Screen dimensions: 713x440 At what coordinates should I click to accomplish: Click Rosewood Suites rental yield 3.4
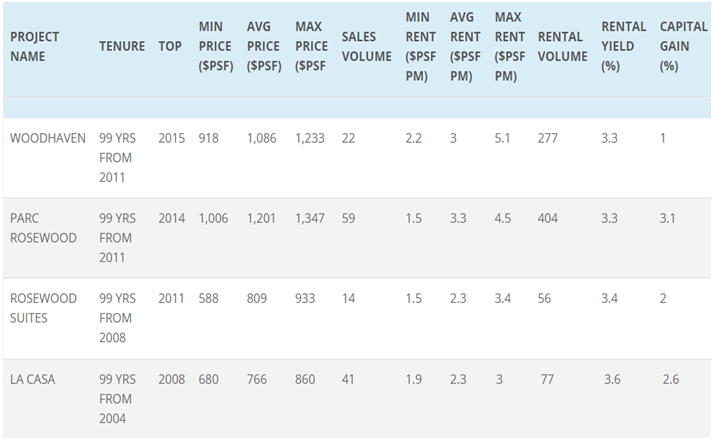point(609,299)
